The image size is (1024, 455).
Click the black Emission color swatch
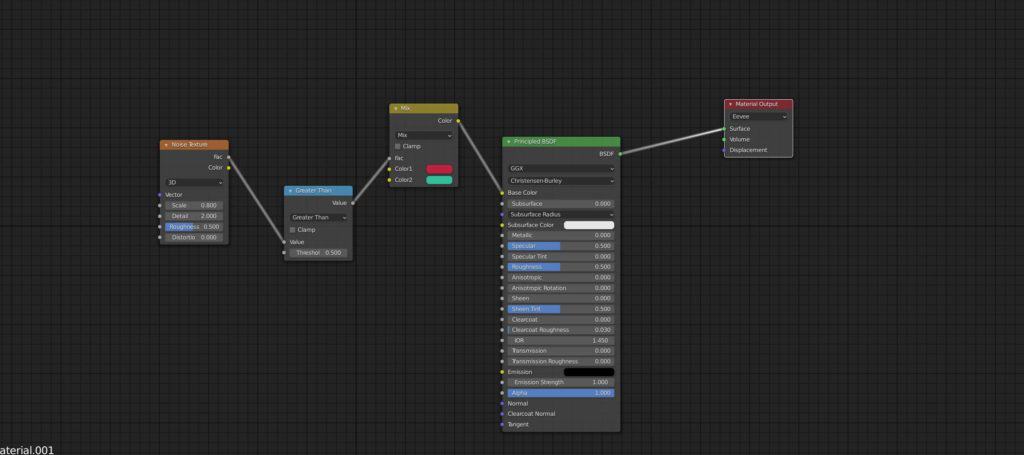pyautogui.click(x=589, y=372)
